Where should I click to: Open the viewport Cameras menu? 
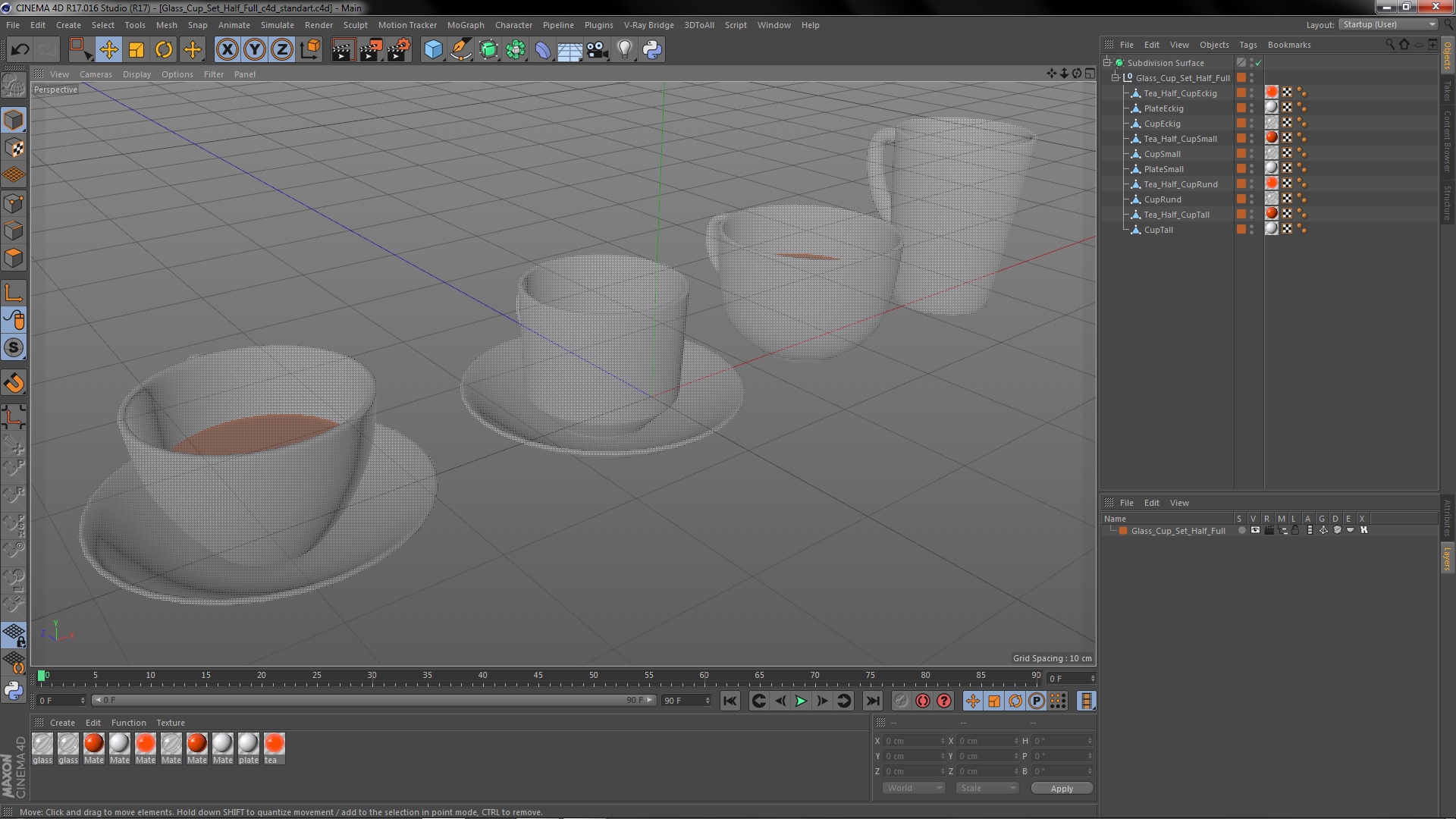96,74
